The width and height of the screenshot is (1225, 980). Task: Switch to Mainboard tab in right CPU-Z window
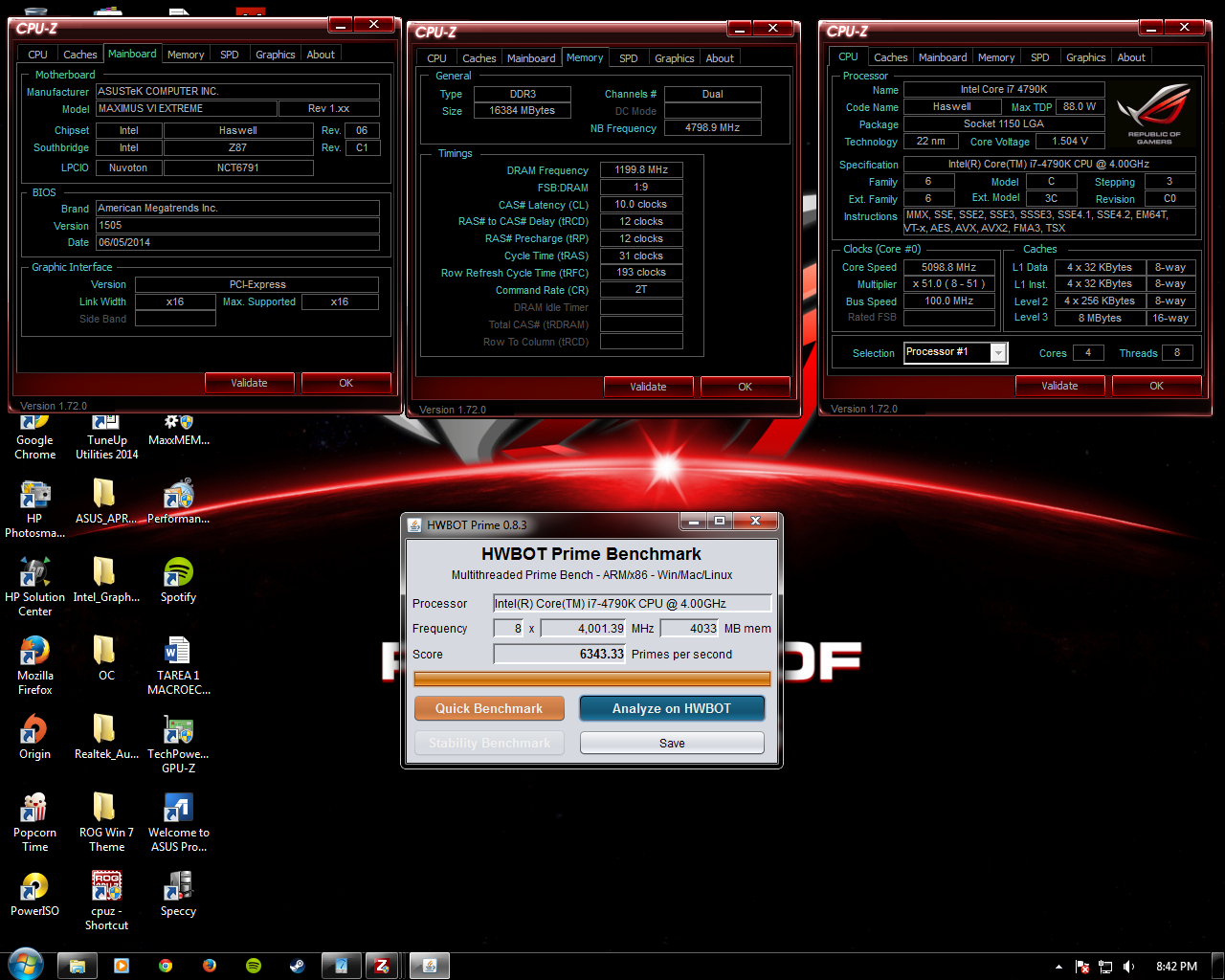pyautogui.click(x=943, y=57)
